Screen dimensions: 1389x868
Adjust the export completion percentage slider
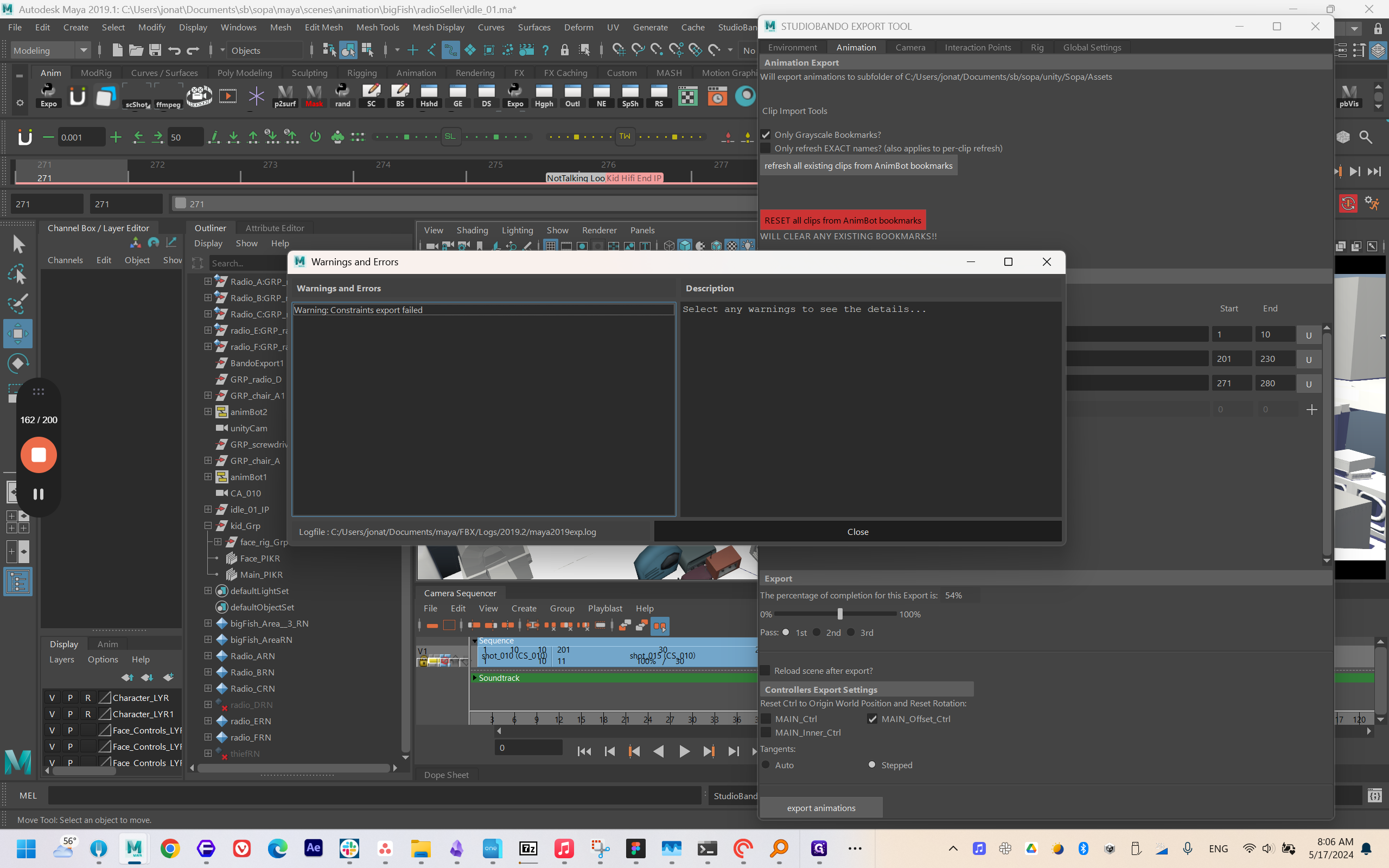840,614
